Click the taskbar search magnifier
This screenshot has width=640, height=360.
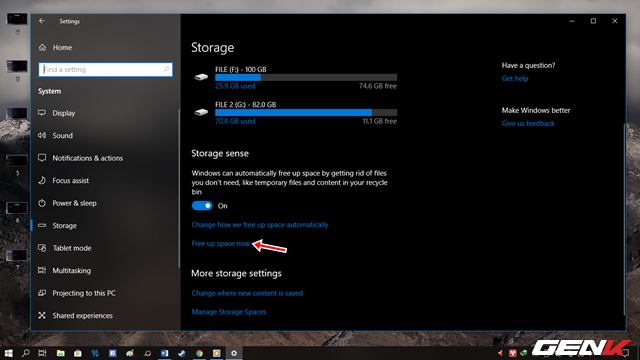[25, 353]
